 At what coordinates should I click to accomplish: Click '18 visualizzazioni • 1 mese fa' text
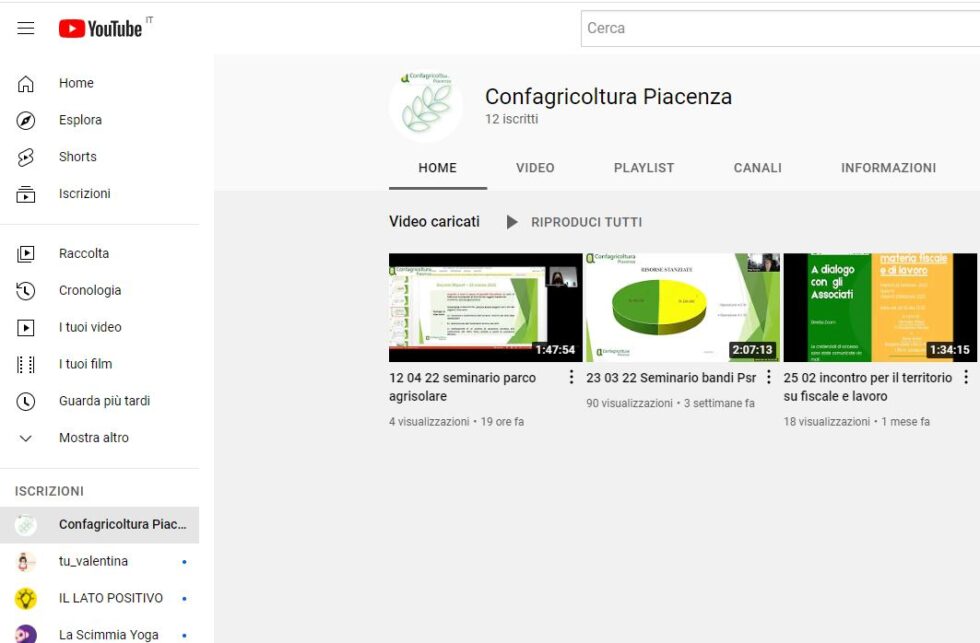pos(856,422)
